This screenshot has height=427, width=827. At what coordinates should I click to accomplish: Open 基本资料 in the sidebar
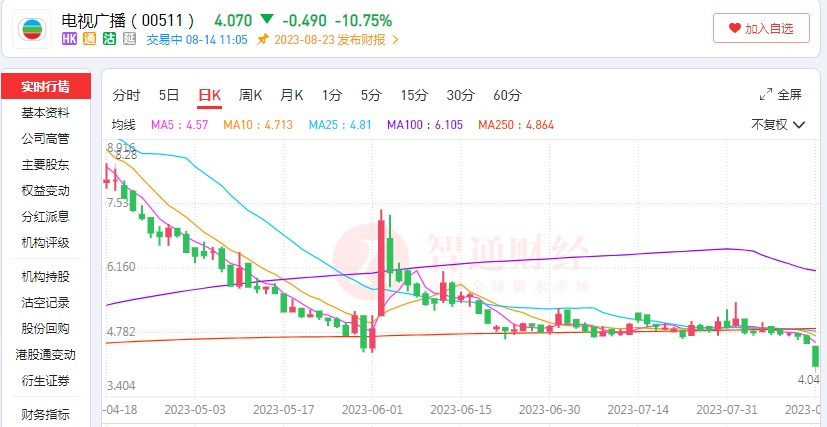coord(45,113)
